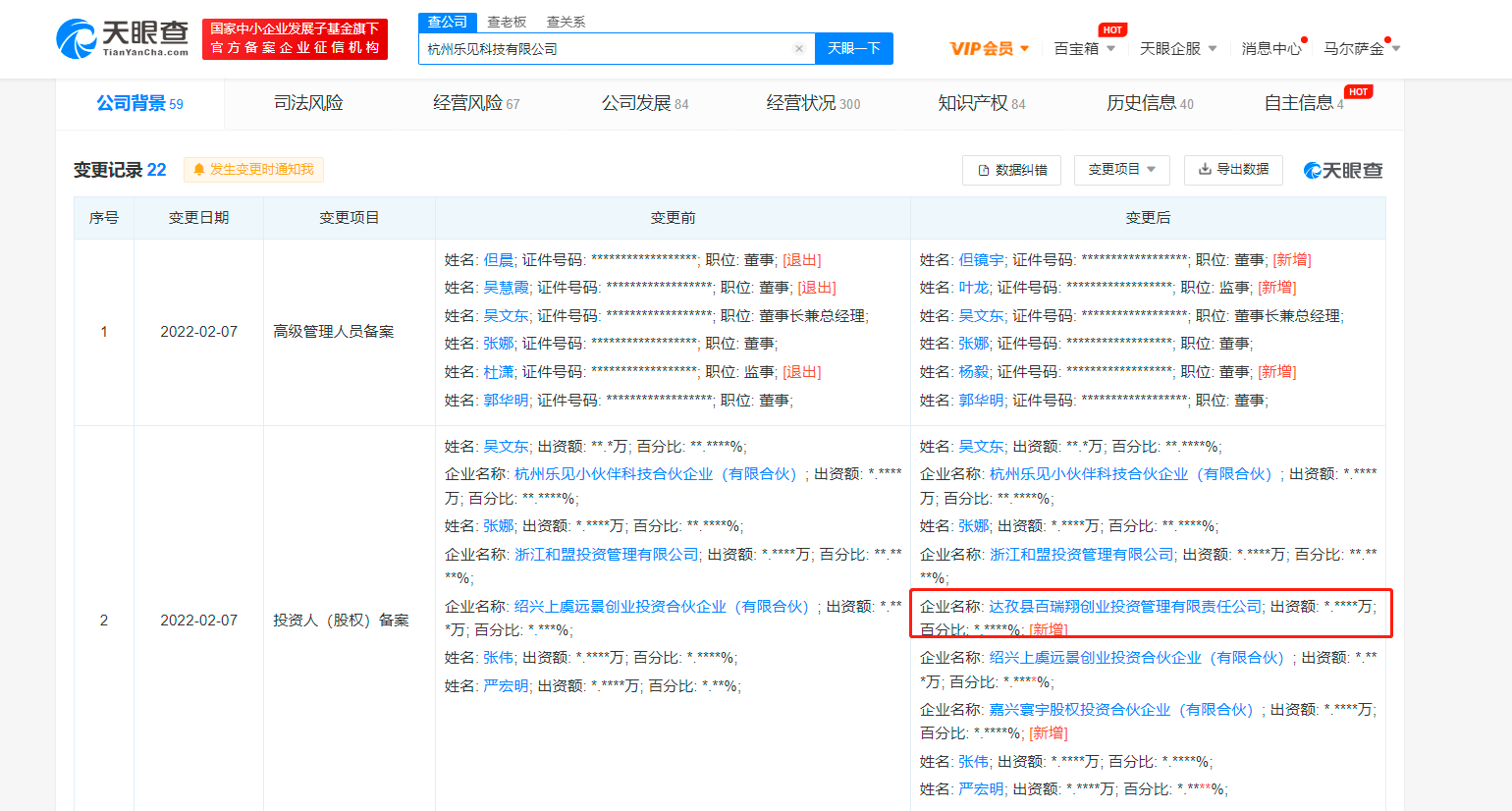The height and width of the screenshot is (811, 1512).
Task: Open 郭华明 link in 变更后 column
Action: tap(982, 401)
